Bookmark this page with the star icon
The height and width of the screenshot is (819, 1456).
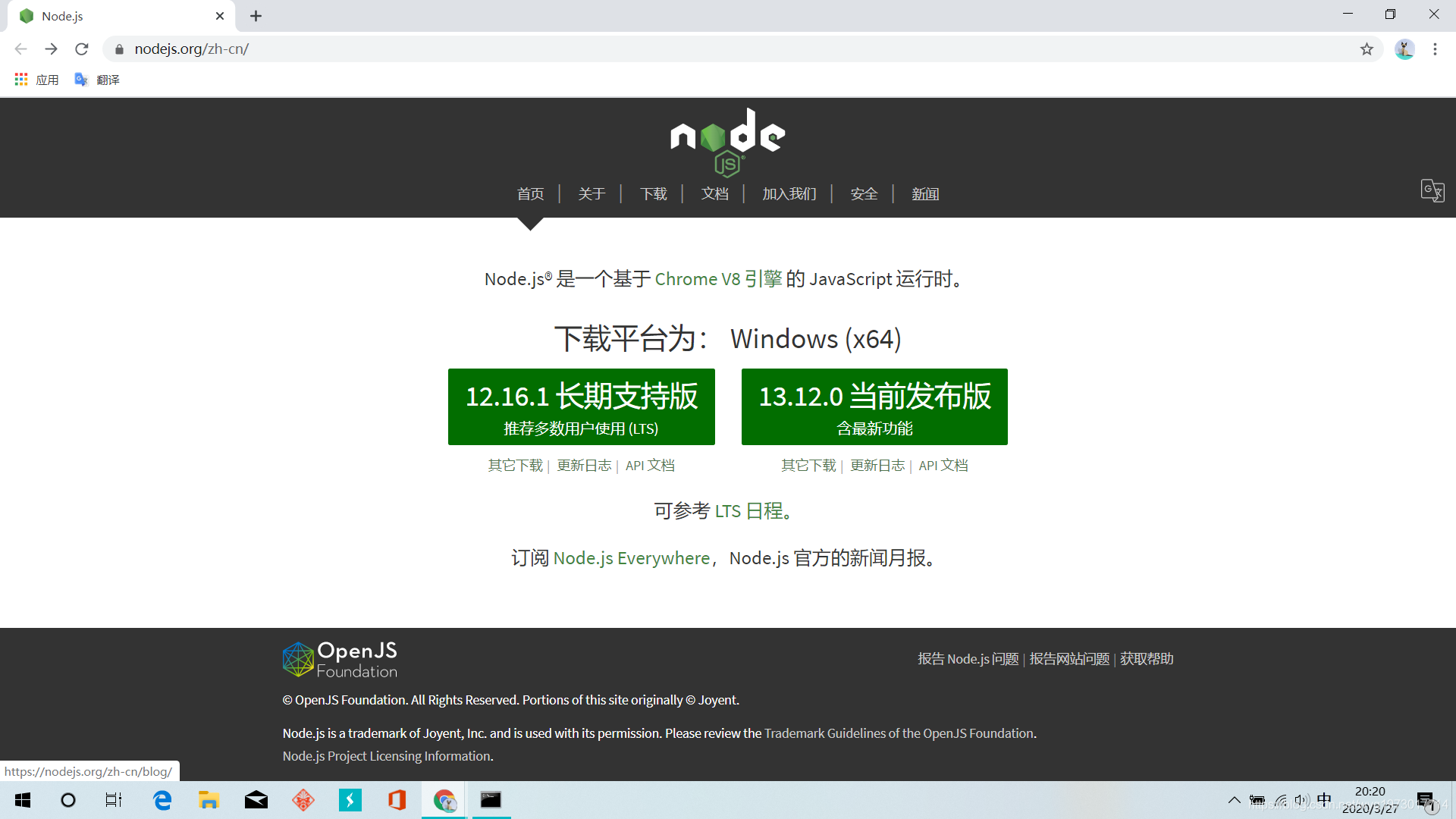1367,49
